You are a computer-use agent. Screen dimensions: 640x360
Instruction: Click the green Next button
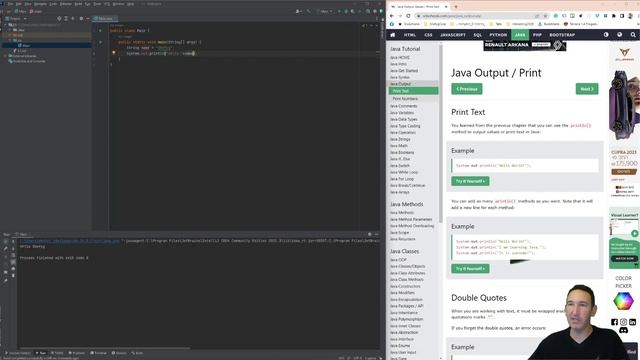coord(587,89)
